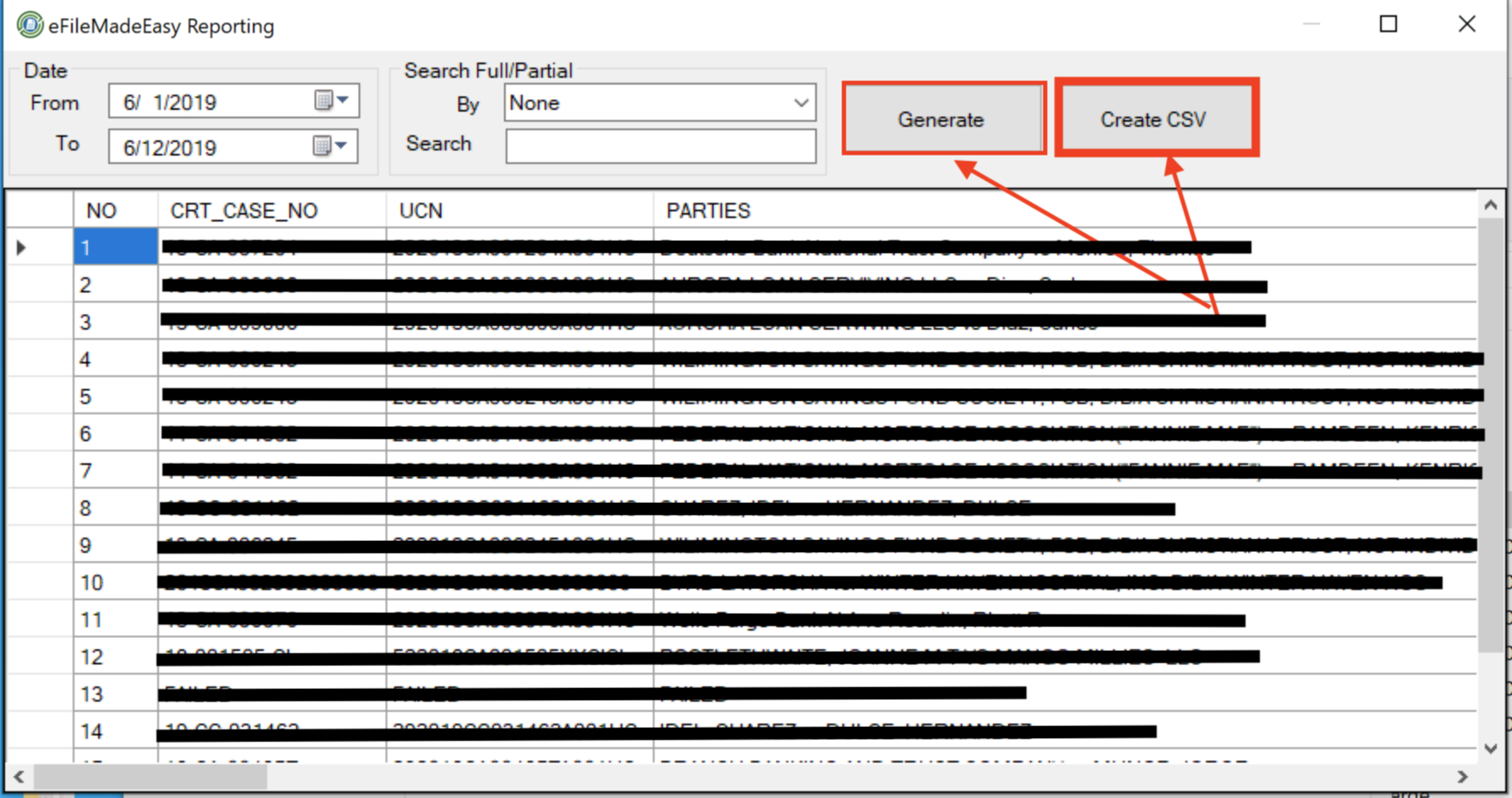Click the eFileMadeEasy app logo icon
Viewport: 1512px width, 798px height.
[x=30, y=25]
